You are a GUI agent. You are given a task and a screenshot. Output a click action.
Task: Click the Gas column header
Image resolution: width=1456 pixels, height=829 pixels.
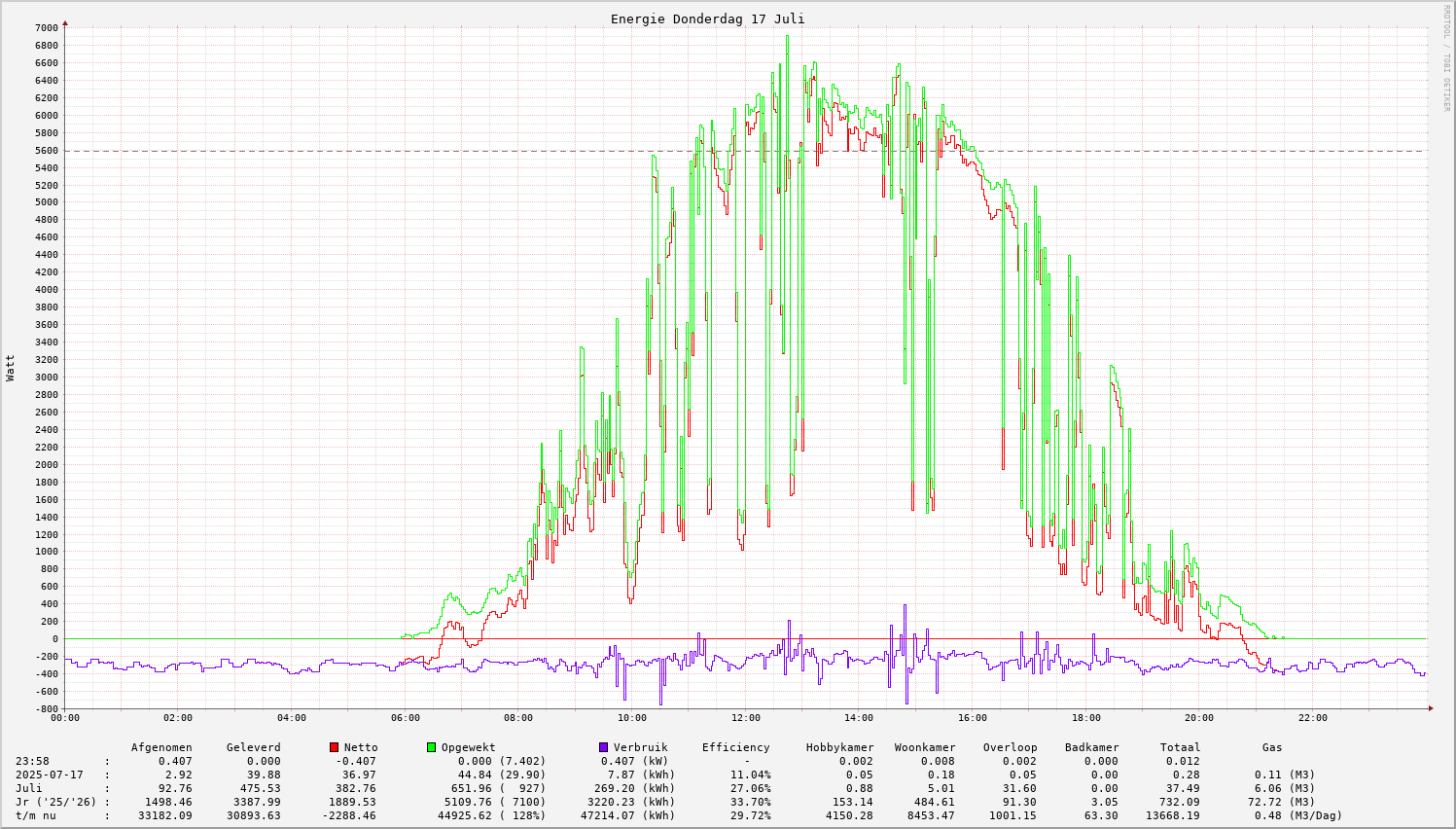point(1272,747)
